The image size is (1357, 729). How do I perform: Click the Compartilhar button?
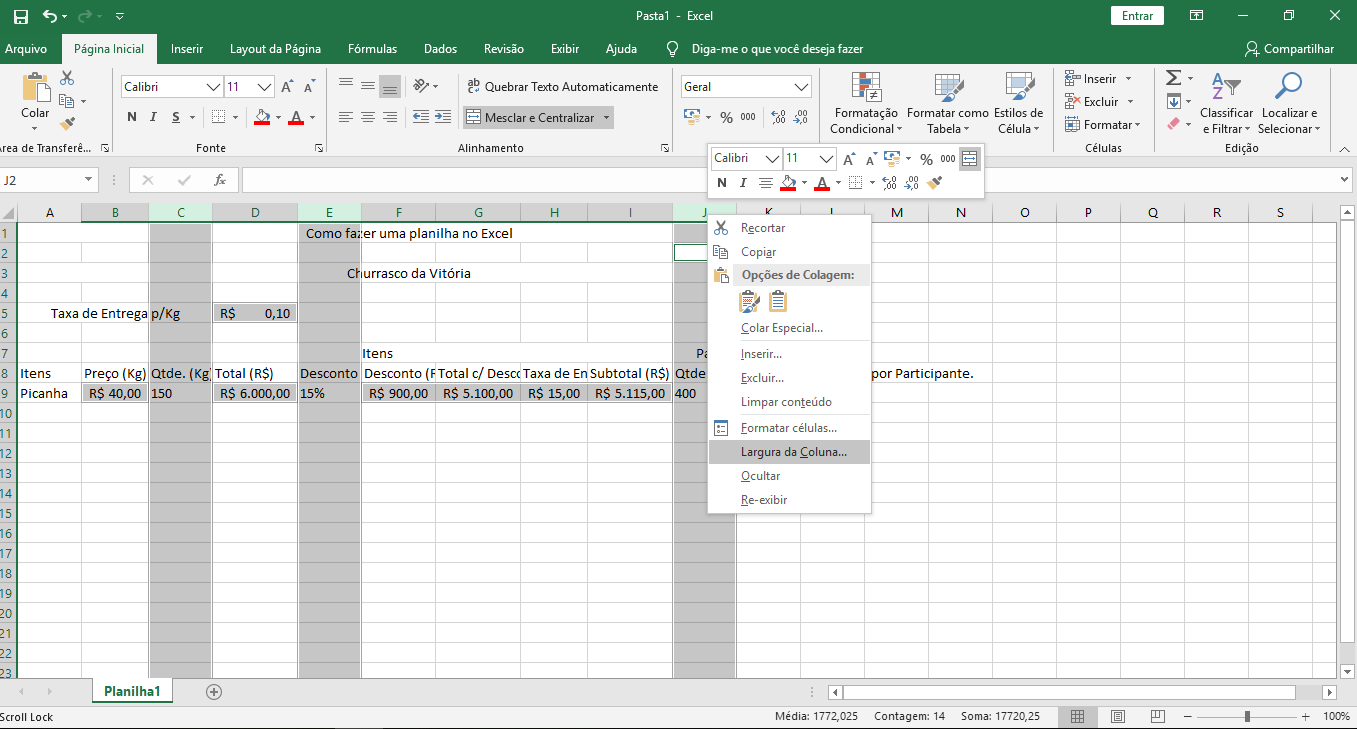click(x=1289, y=49)
